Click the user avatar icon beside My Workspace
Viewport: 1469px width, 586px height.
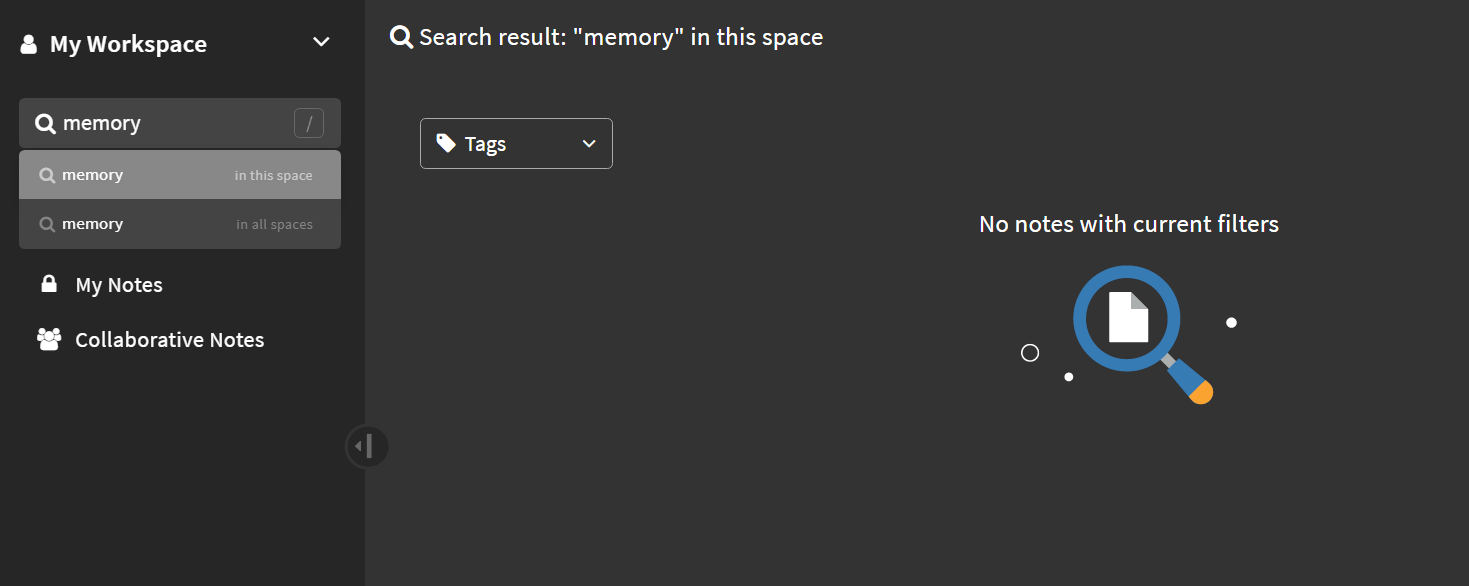[x=28, y=43]
